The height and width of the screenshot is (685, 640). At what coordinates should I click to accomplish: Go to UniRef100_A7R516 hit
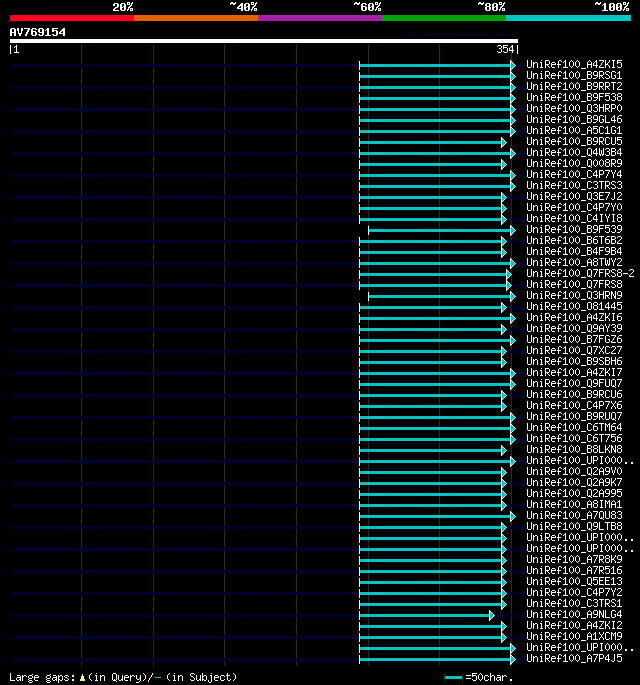[574, 570]
